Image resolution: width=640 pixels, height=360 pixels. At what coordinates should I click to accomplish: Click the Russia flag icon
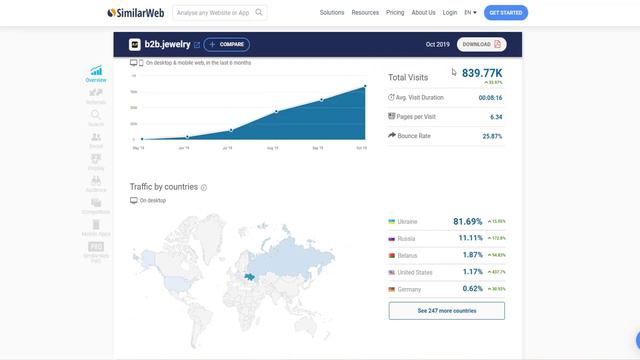pos(392,238)
